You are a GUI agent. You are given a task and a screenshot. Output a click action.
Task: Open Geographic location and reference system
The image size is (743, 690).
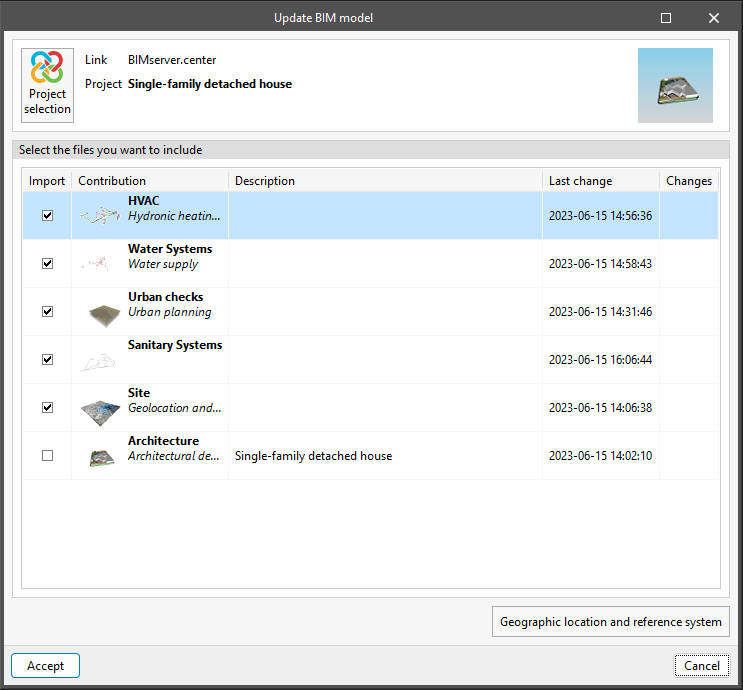coord(611,622)
